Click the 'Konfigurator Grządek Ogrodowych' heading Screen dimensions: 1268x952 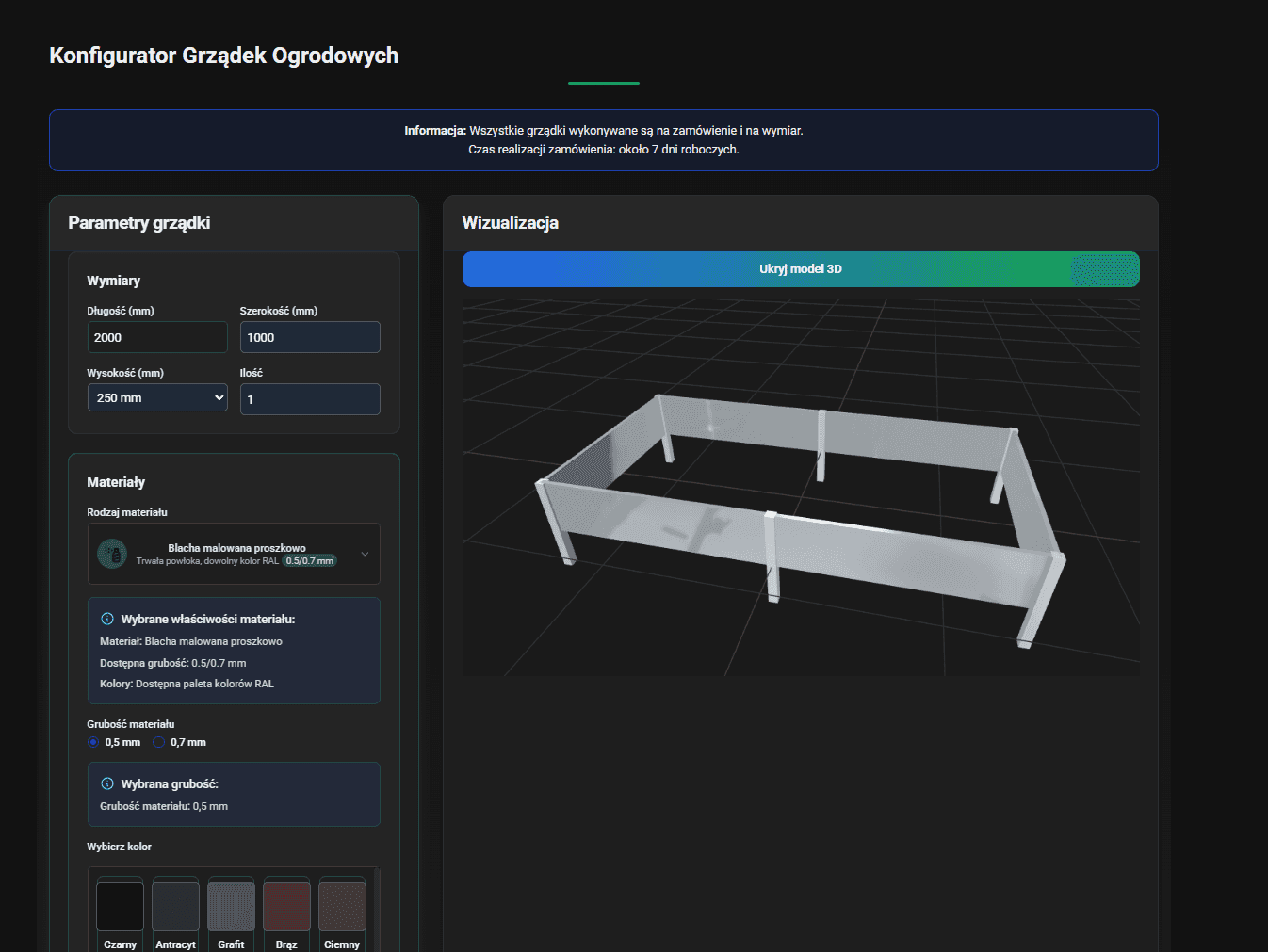coord(224,56)
